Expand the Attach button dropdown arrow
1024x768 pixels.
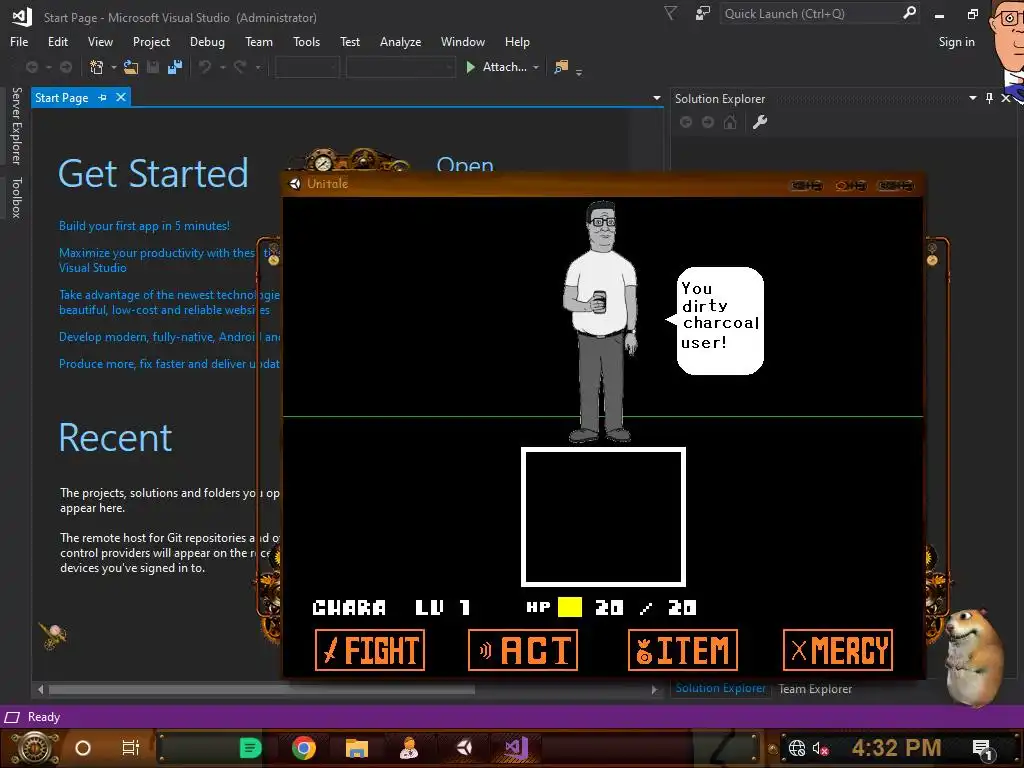[536, 67]
